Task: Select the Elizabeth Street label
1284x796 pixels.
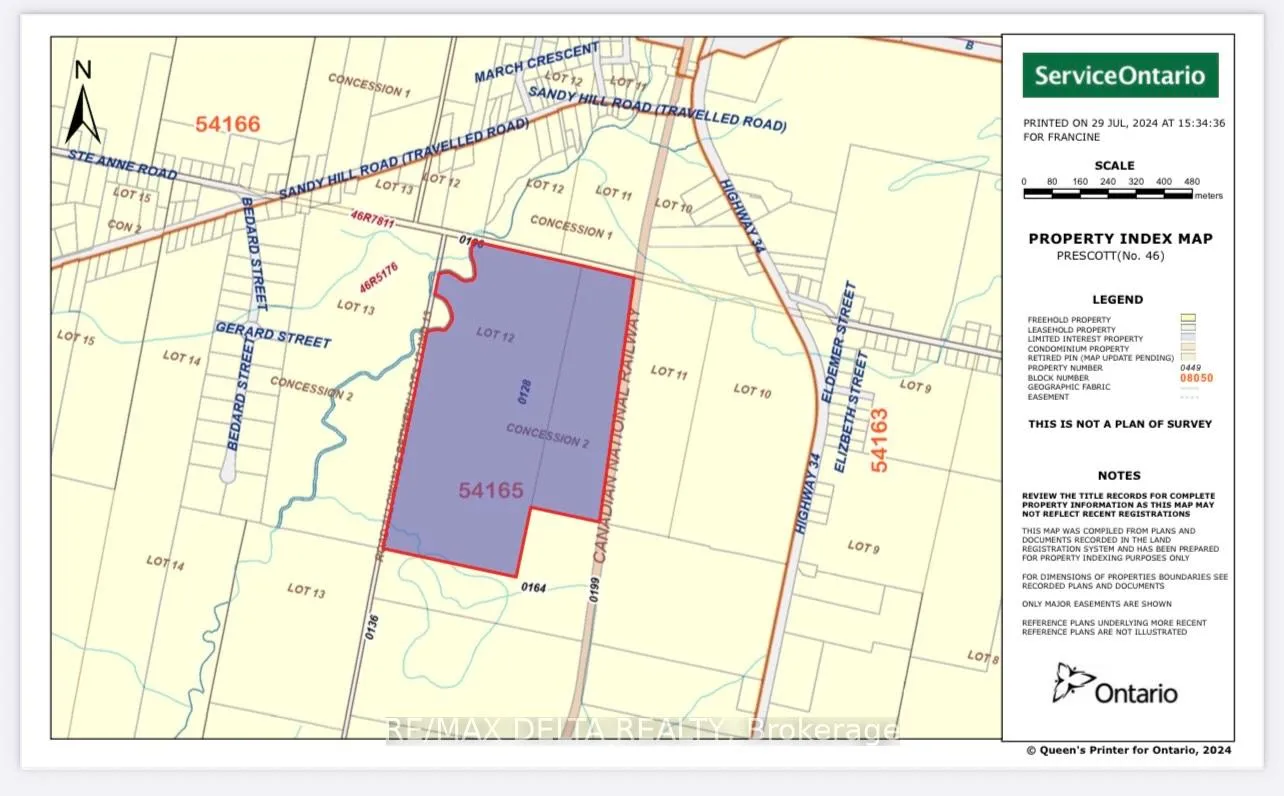Action: pos(852,410)
